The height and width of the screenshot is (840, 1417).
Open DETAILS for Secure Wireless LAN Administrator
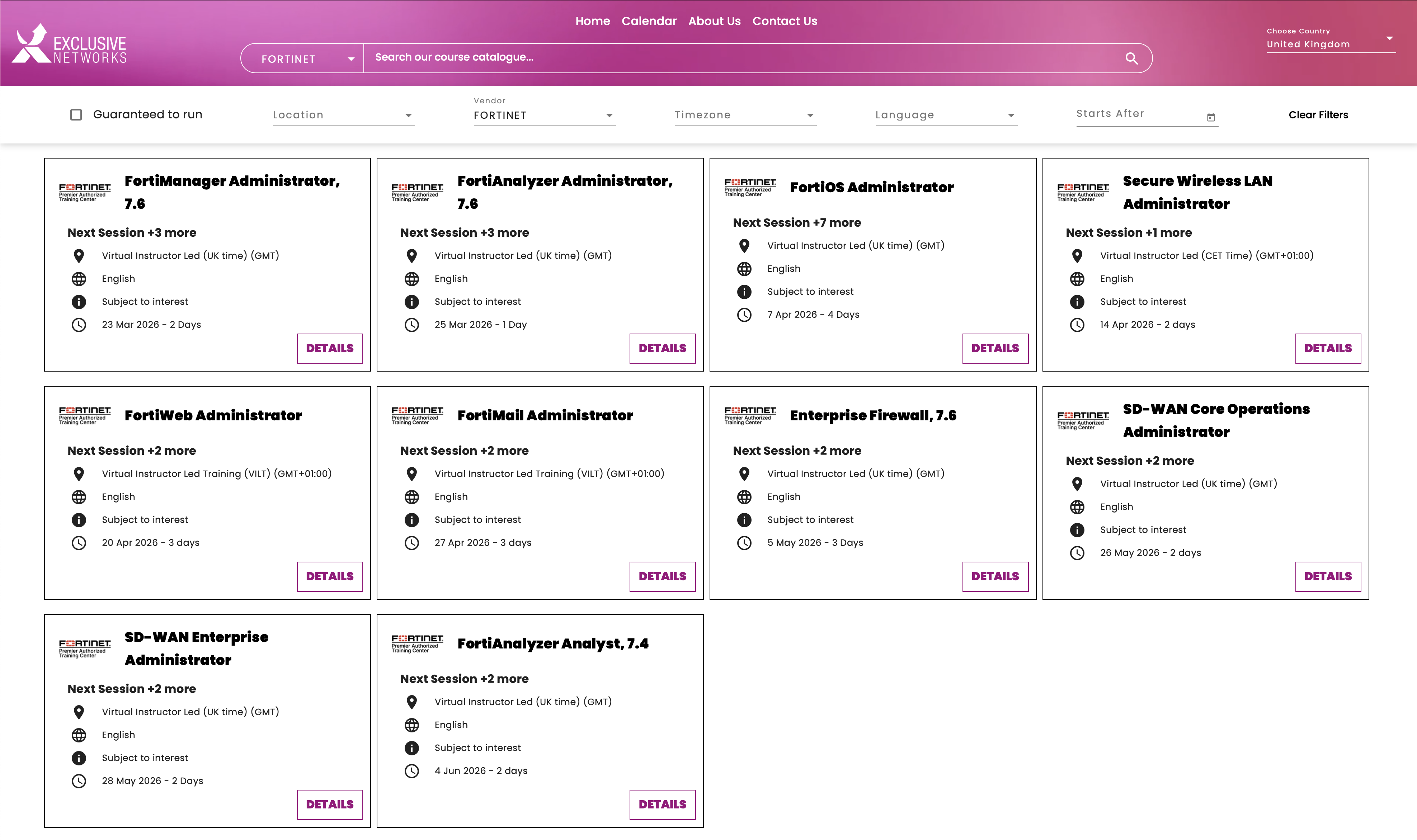click(1328, 348)
